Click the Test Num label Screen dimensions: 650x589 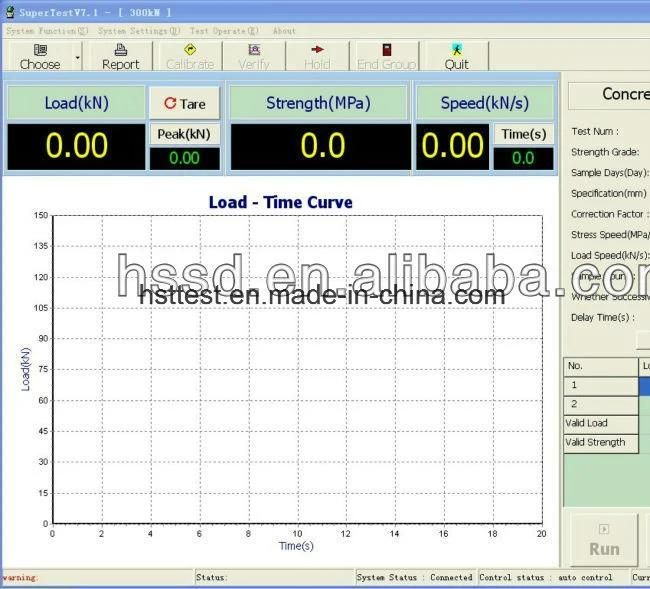pos(595,131)
